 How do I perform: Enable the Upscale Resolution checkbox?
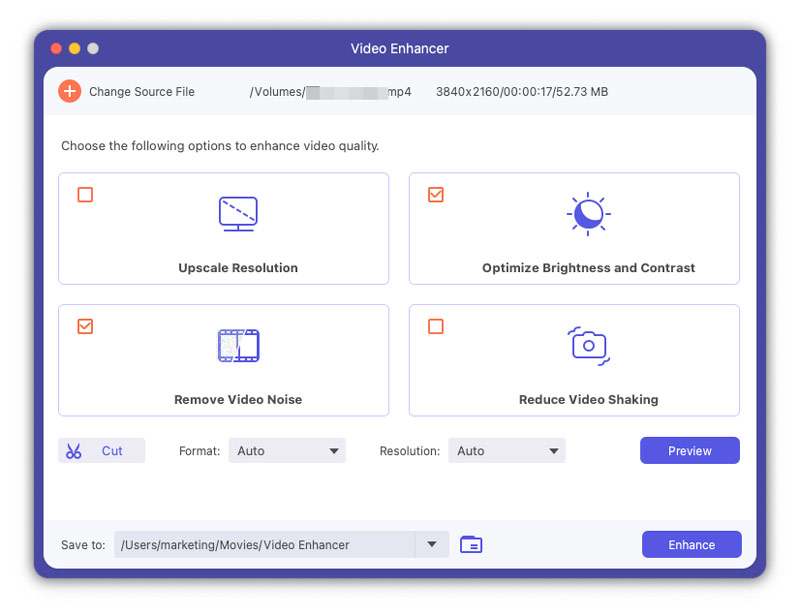pos(86,195)
